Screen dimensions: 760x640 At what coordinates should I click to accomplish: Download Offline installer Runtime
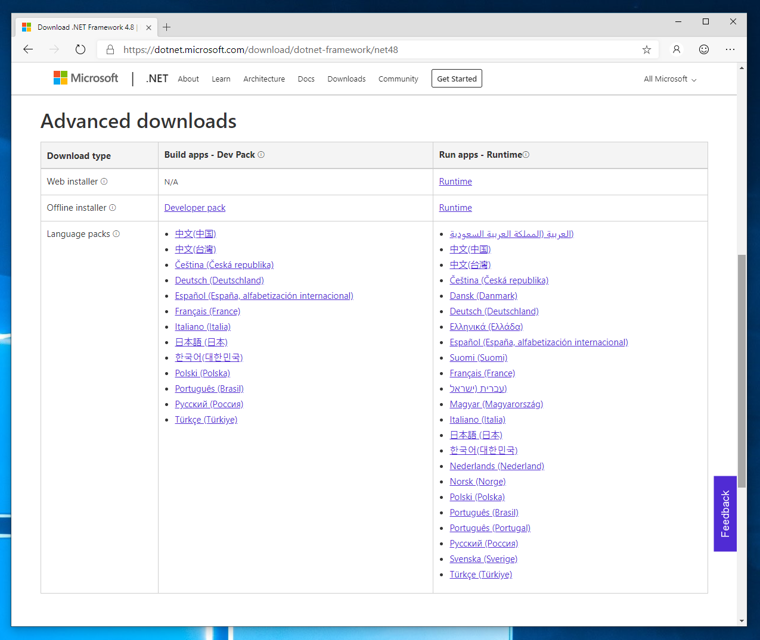(x=456, y=208)
